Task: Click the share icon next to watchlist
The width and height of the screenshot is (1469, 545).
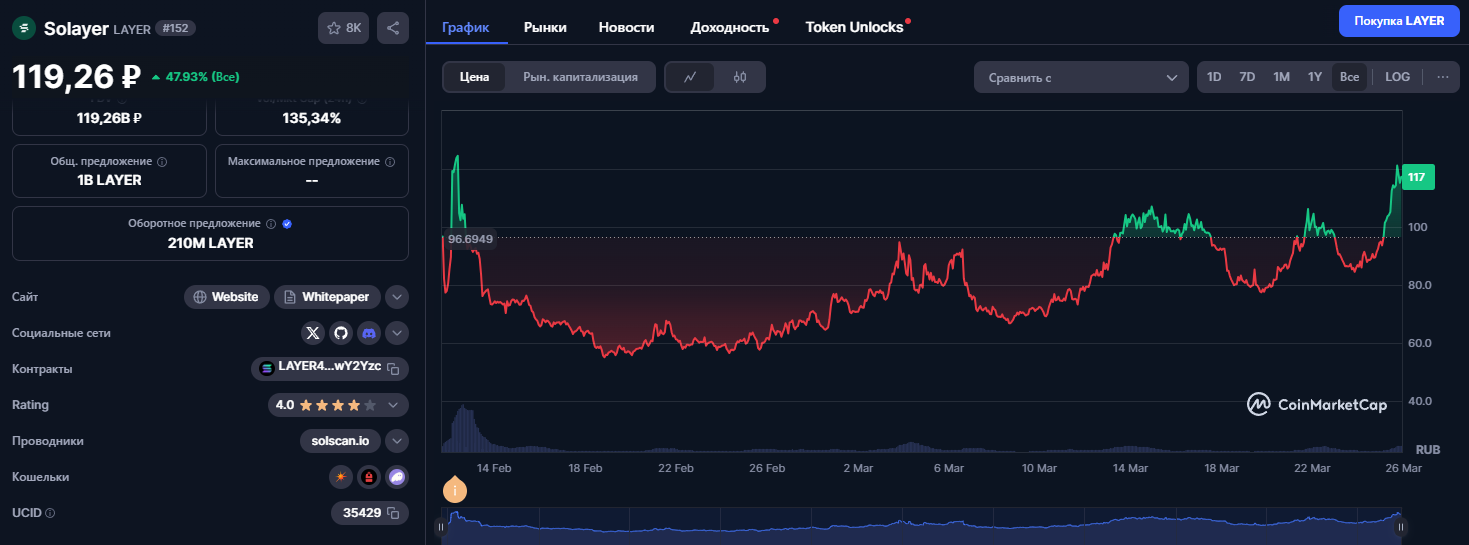Action: pyautogui.click(x=393, y=28)
